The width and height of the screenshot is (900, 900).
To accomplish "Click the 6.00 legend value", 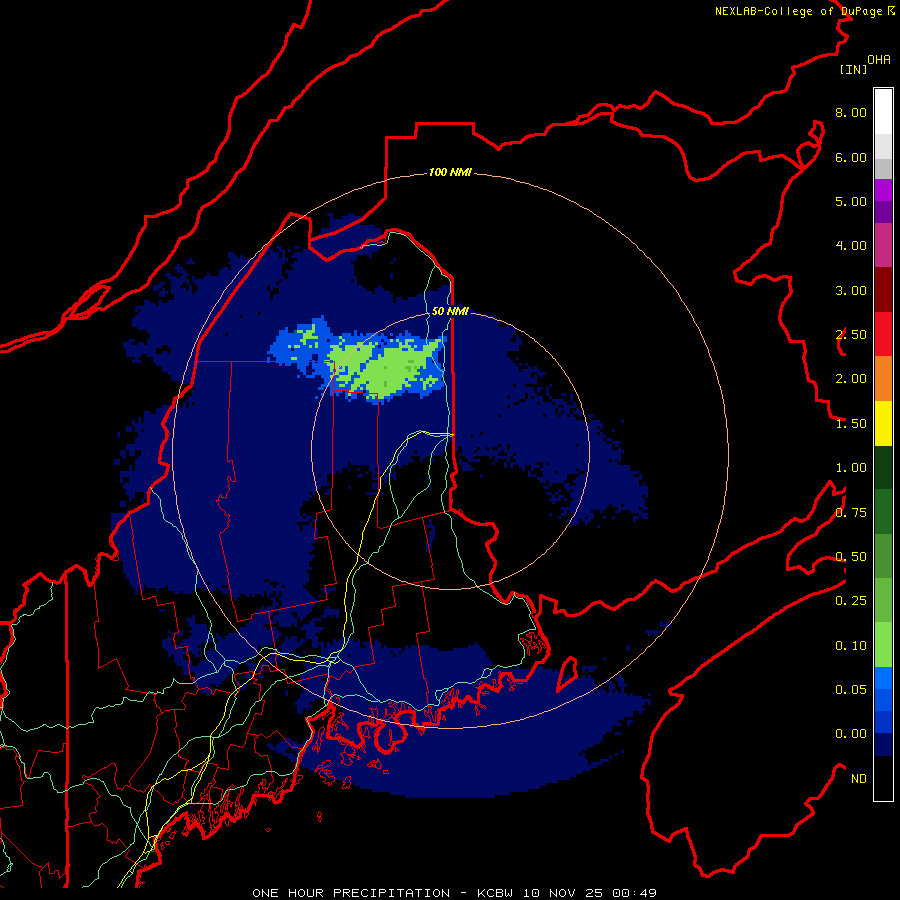I will 851,157.
